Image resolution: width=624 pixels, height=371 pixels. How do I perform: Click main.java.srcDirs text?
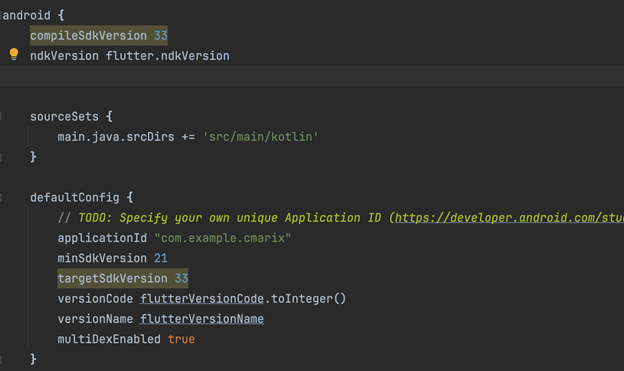[116, 137]
